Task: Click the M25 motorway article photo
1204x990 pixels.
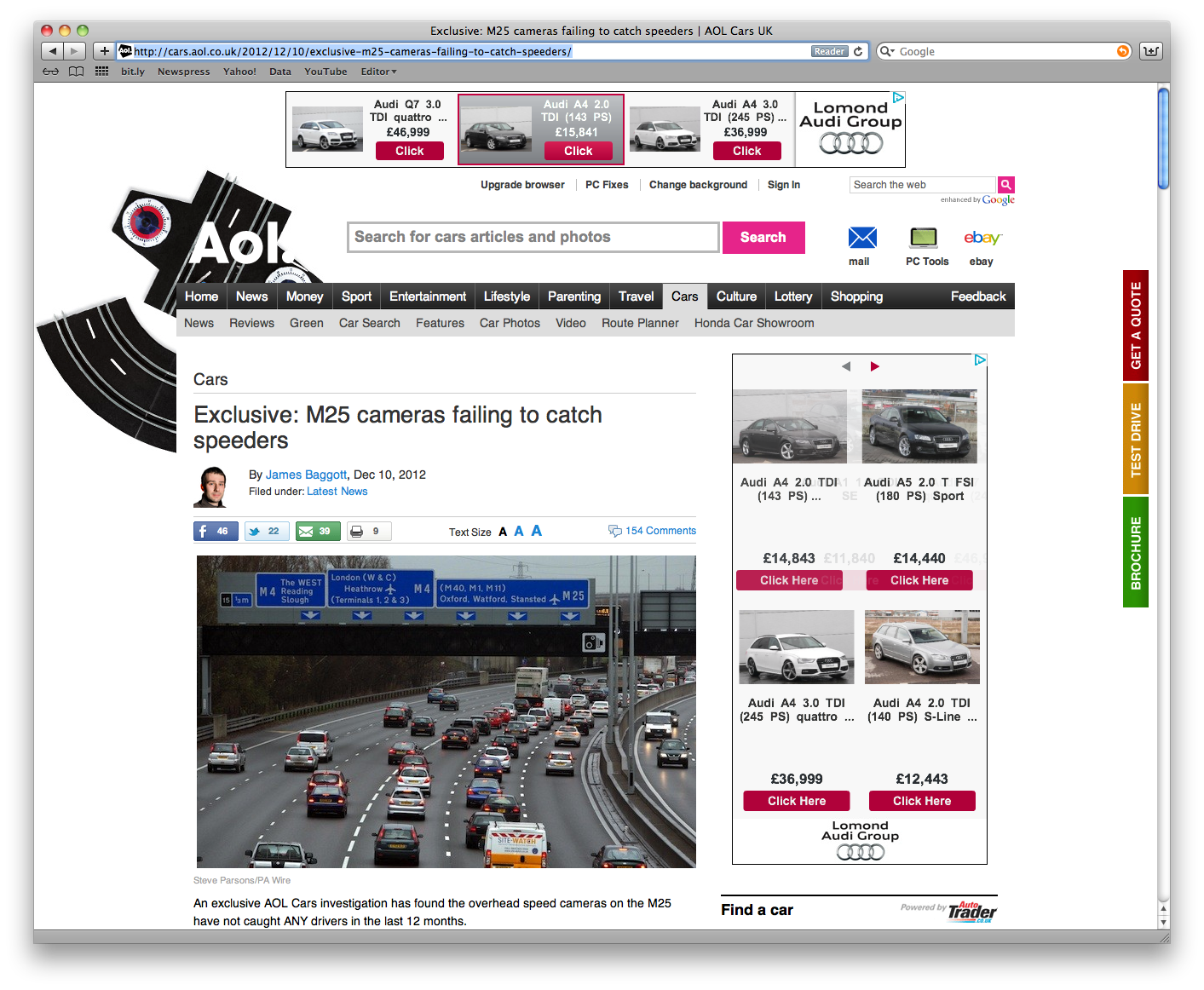Action: [x=446, y=711]
